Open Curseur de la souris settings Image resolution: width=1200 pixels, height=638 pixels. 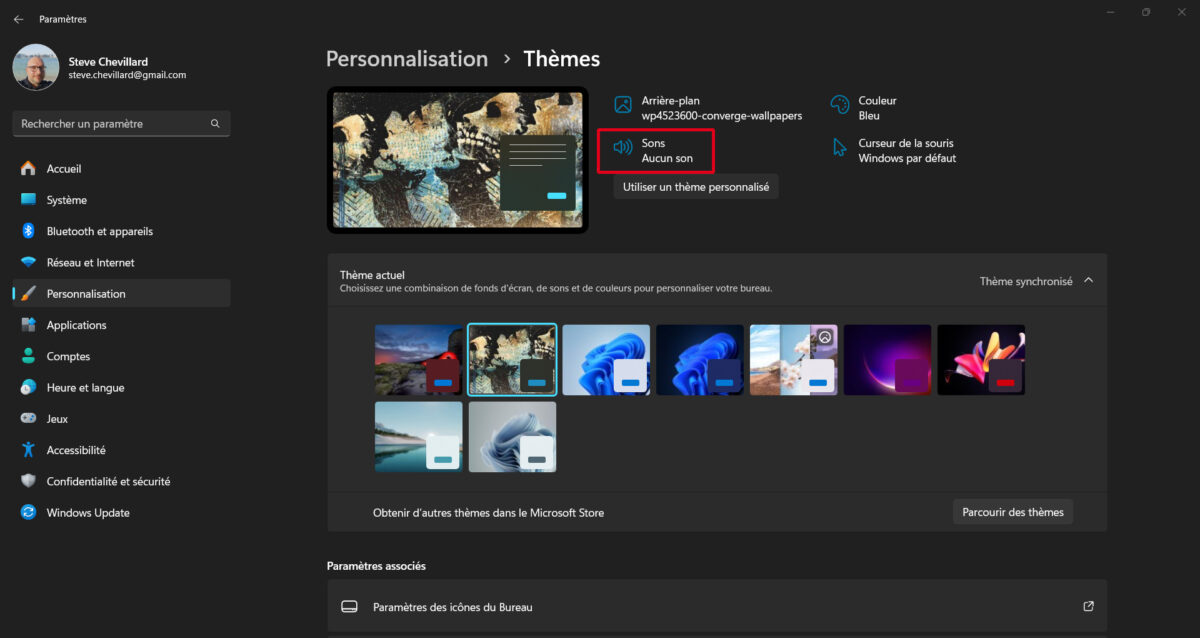pyautogui.click(x=894, y=150)
